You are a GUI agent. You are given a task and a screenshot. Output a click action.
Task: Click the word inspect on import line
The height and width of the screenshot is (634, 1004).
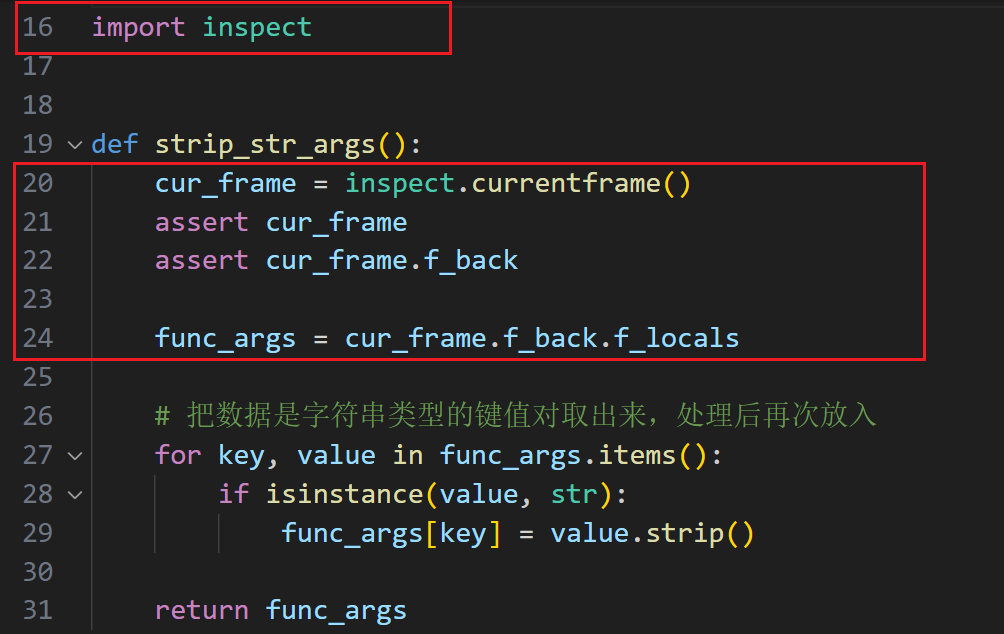(257, 27)
